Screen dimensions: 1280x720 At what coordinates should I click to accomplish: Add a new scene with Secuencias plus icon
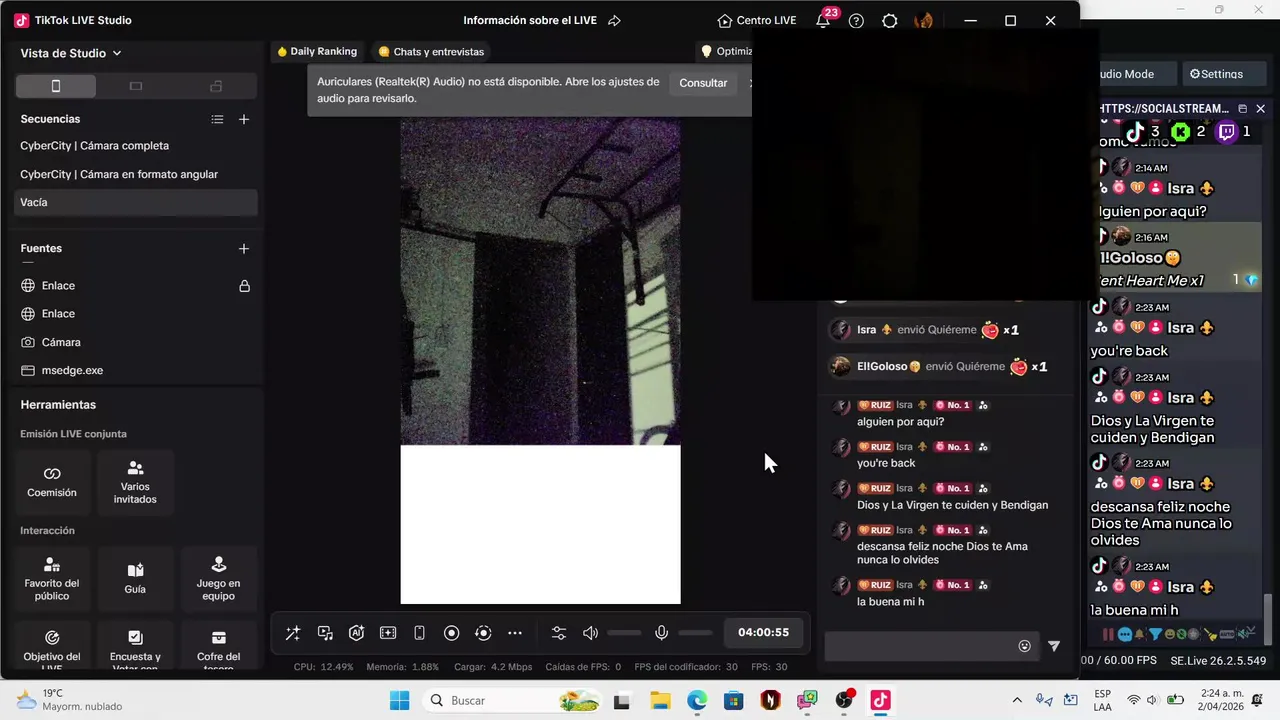pyautogui.click(x=244, y=119)
